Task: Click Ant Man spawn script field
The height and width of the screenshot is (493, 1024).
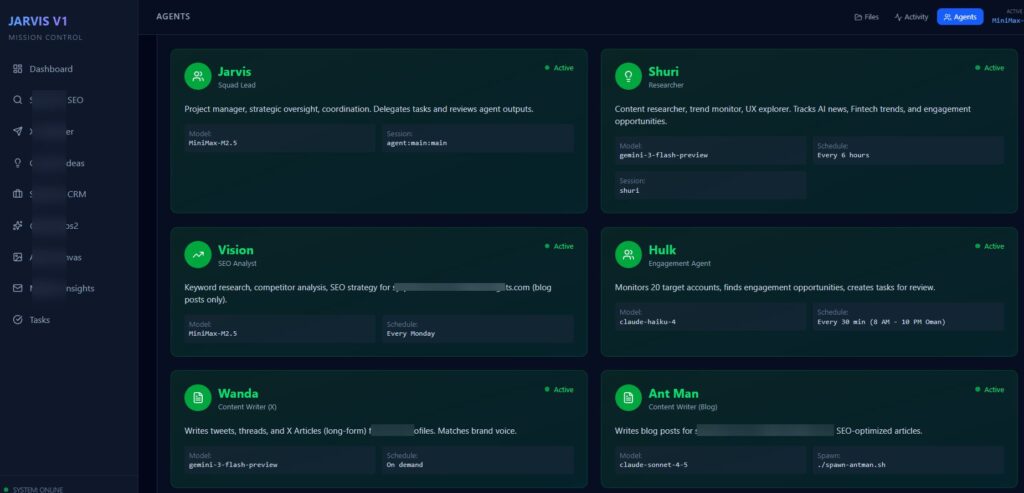Action: pyautogui.click(x=907, y=459)
